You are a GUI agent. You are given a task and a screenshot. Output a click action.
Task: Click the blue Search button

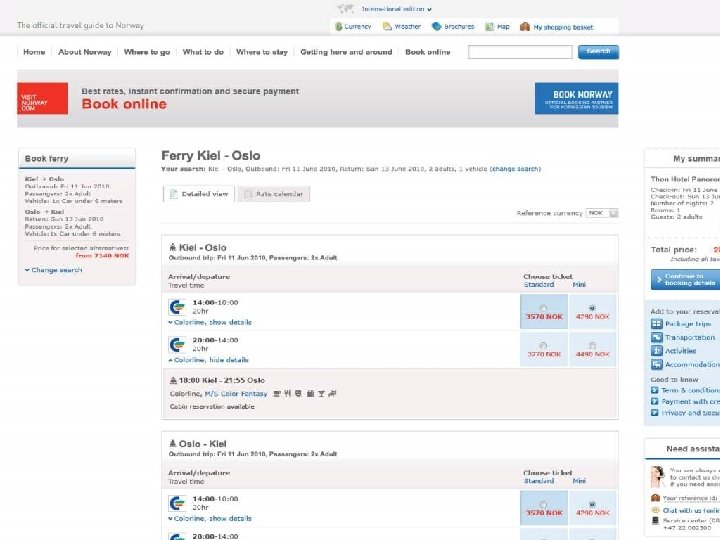598,52
